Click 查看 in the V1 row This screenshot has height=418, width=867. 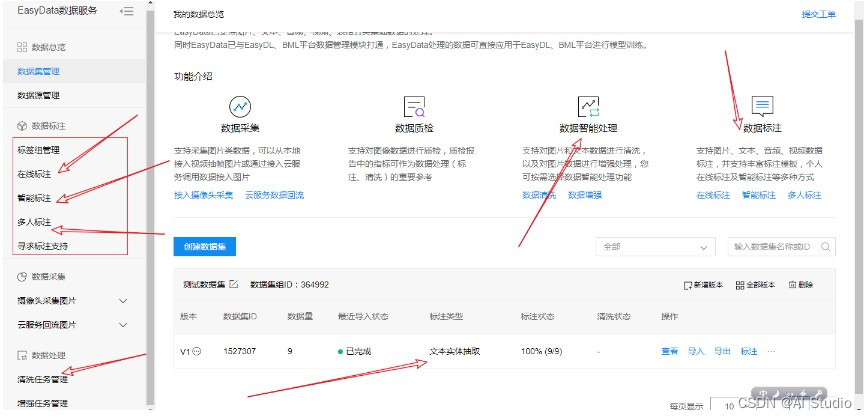pos(670,351)
